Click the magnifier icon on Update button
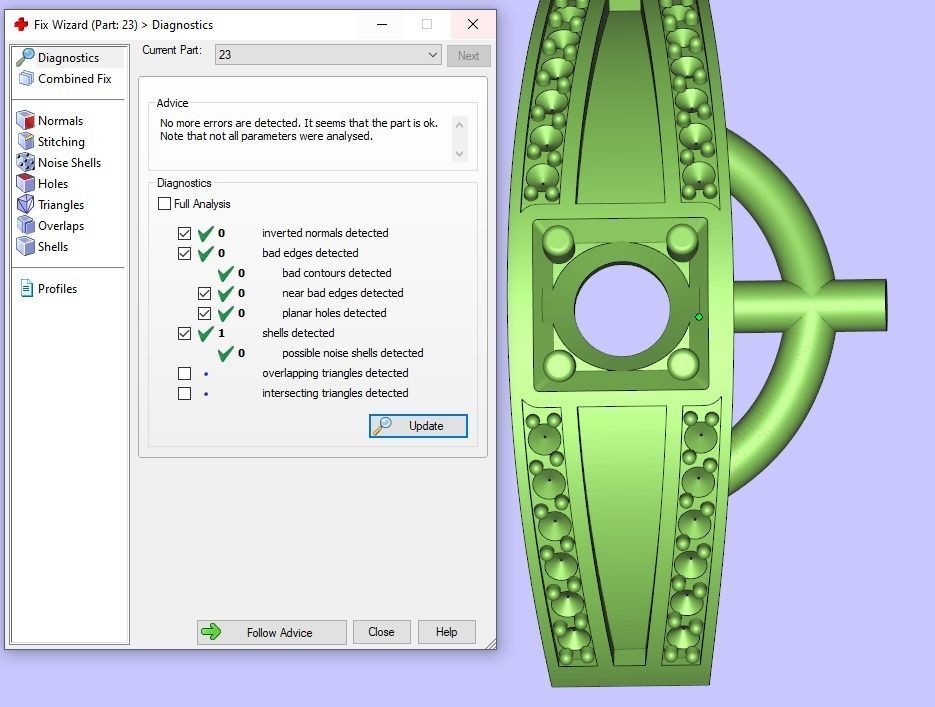Viewport: 935px width, 707px height. click(x=382, y=426)
